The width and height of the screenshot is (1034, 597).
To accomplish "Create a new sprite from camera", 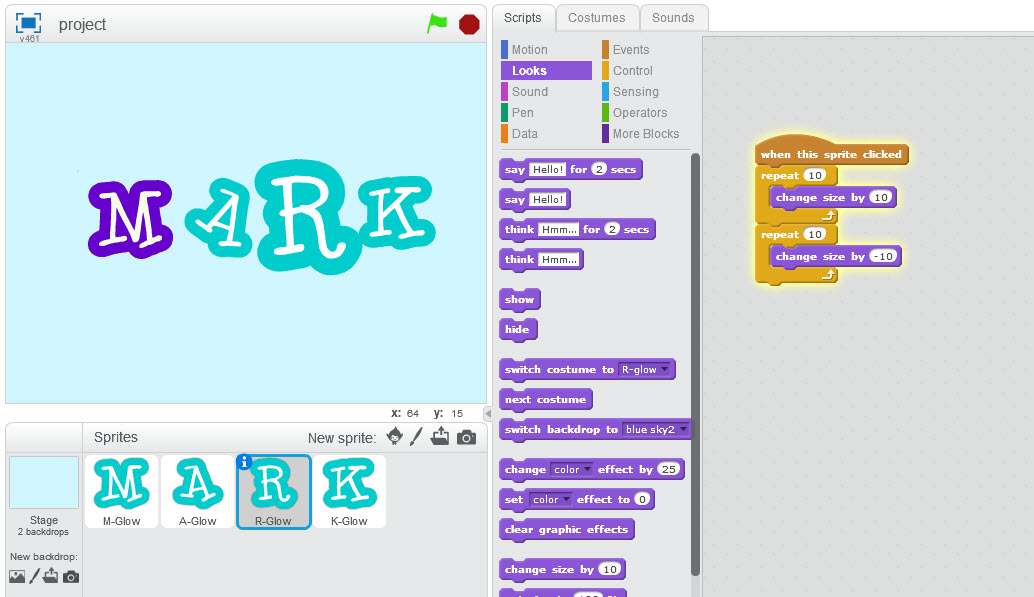I will [x=466, y=437].
